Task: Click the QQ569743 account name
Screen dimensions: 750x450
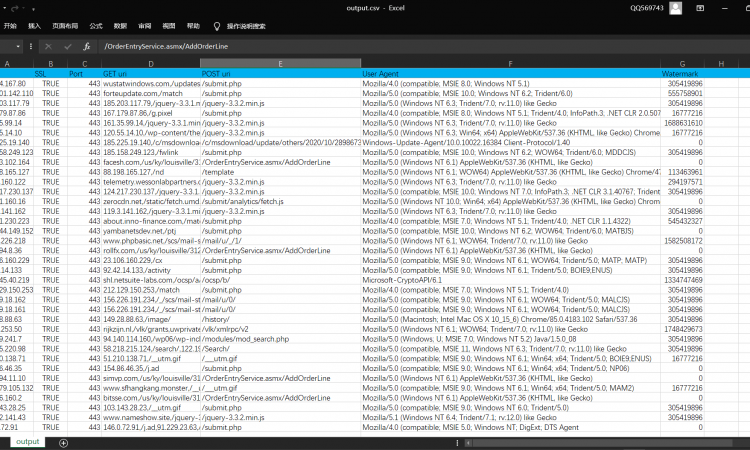Action: point(647,8)
